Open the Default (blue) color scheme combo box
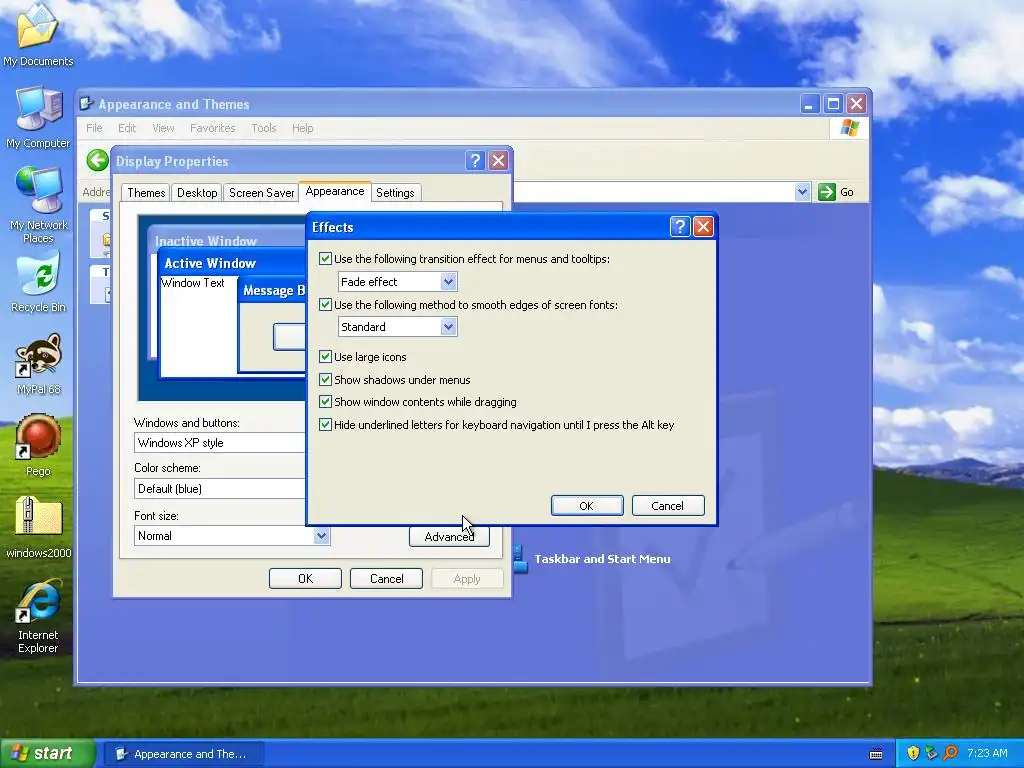 coord(220,488)
